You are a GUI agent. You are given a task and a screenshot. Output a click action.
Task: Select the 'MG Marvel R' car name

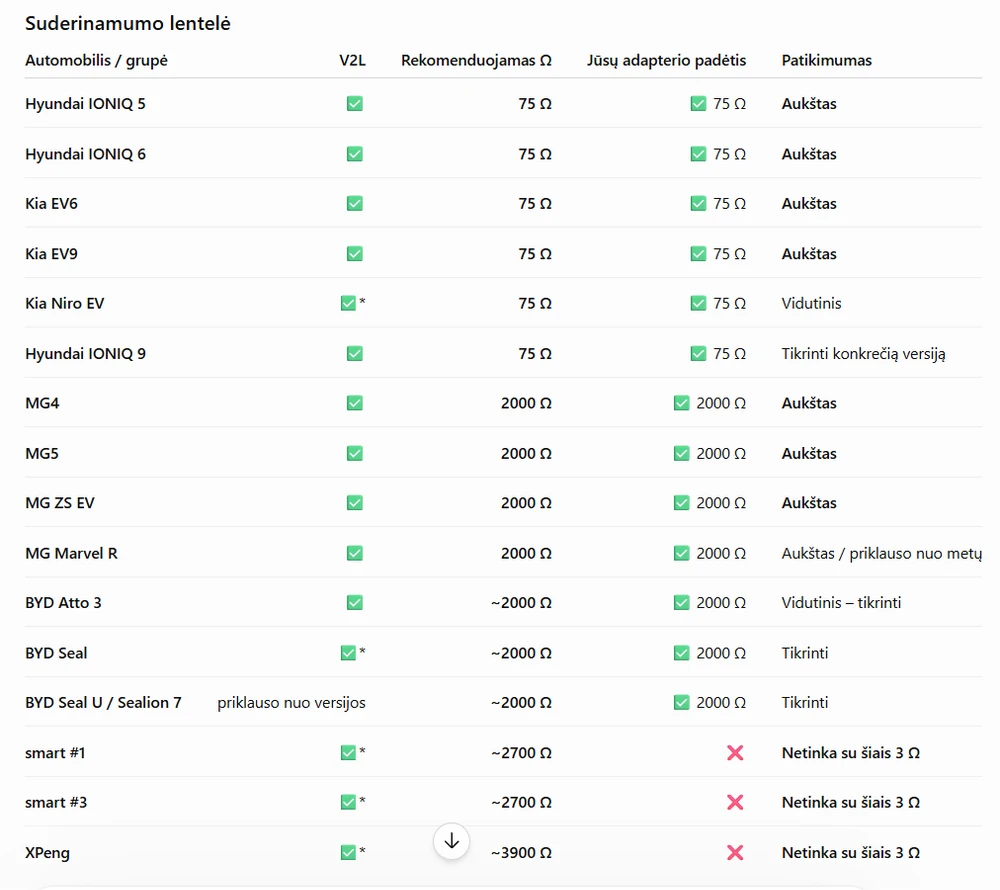coord(71,553)
